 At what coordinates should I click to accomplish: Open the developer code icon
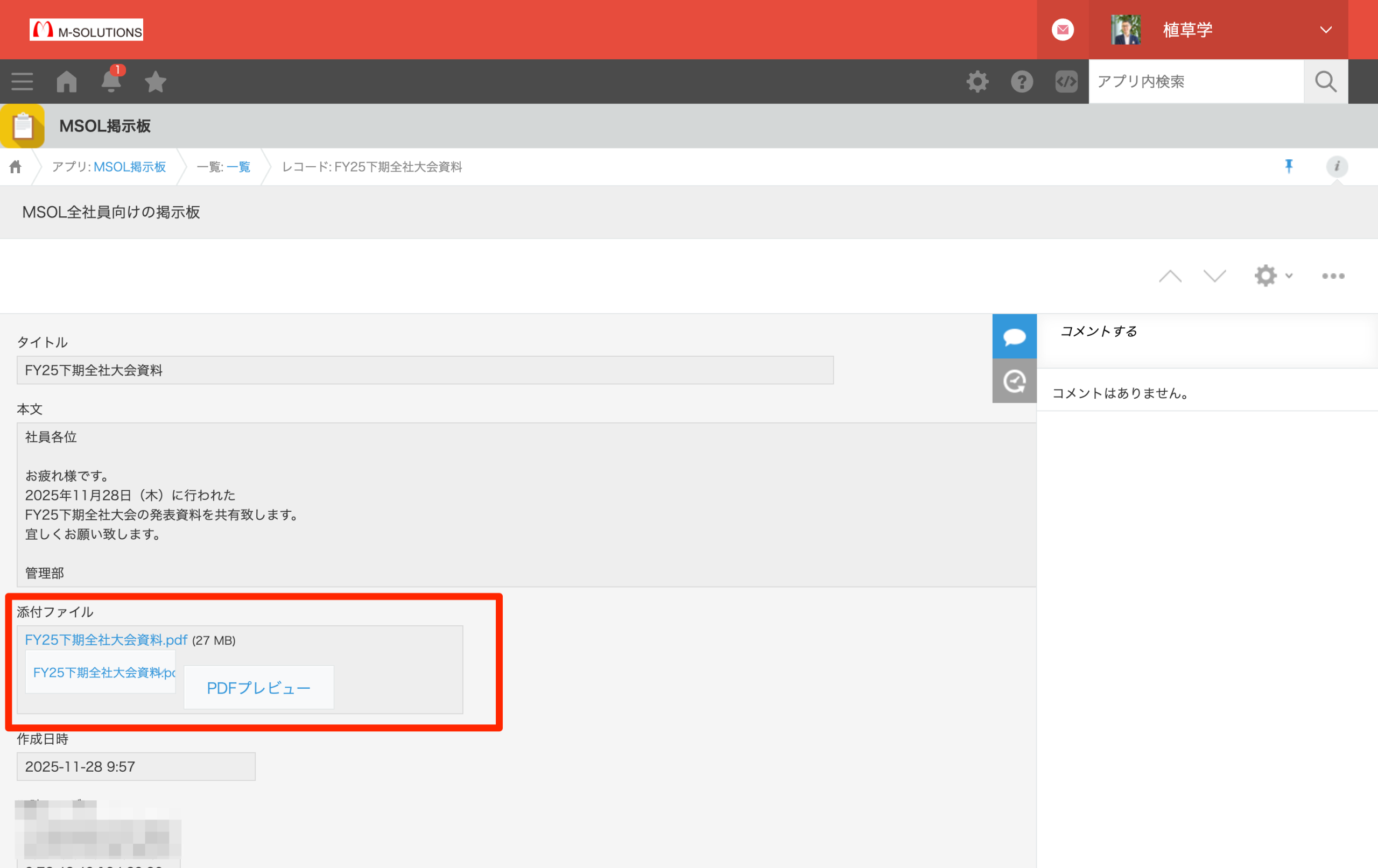pyautogui.click(x=1066, y=81)
